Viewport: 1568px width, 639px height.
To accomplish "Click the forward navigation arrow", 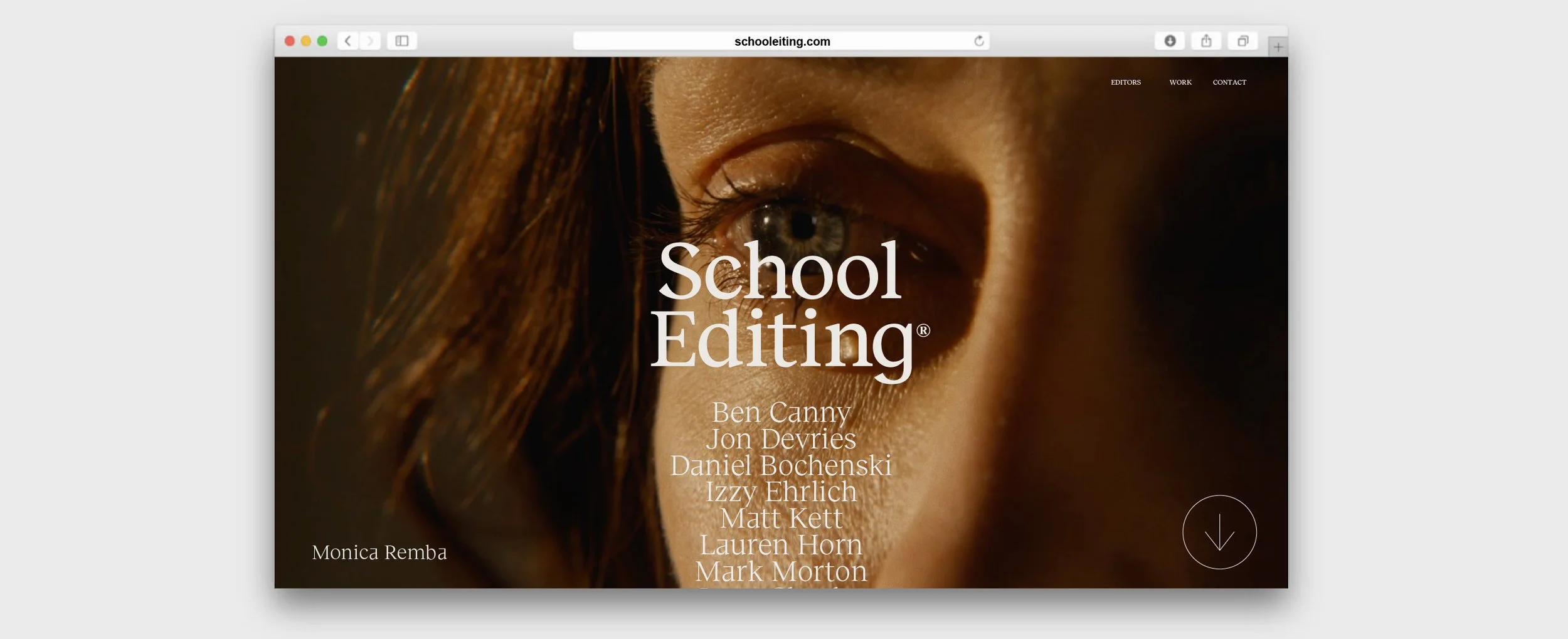I will 370,41.
